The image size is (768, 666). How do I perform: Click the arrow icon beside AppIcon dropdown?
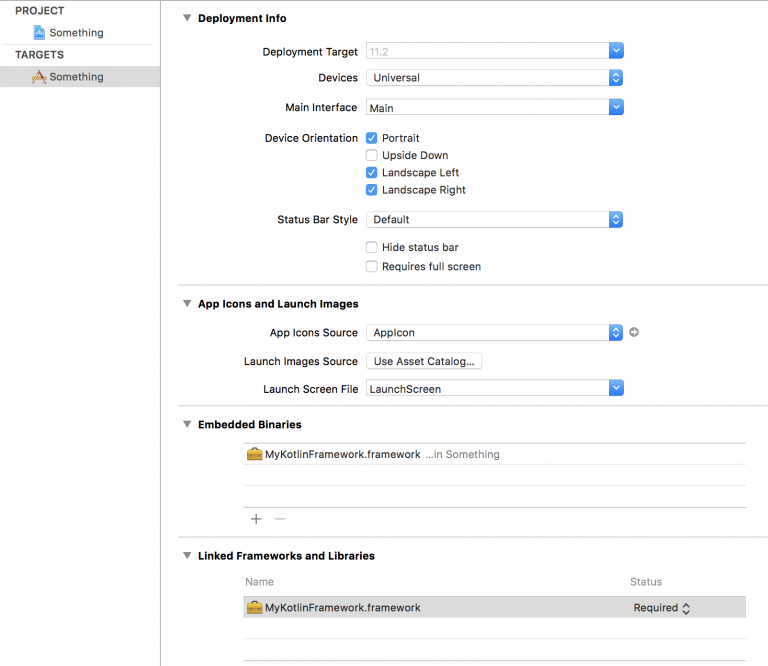point(634,332)
